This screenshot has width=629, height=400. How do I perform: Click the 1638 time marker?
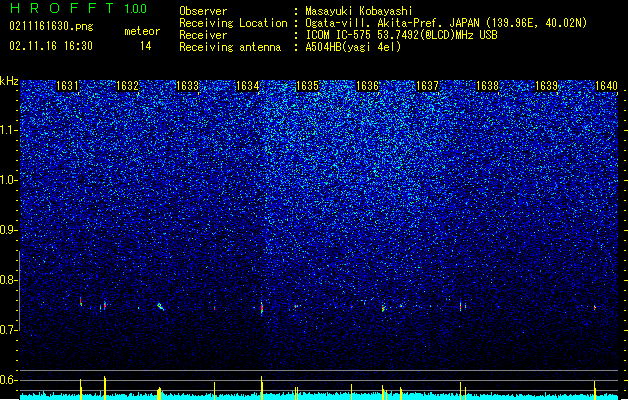487,86
